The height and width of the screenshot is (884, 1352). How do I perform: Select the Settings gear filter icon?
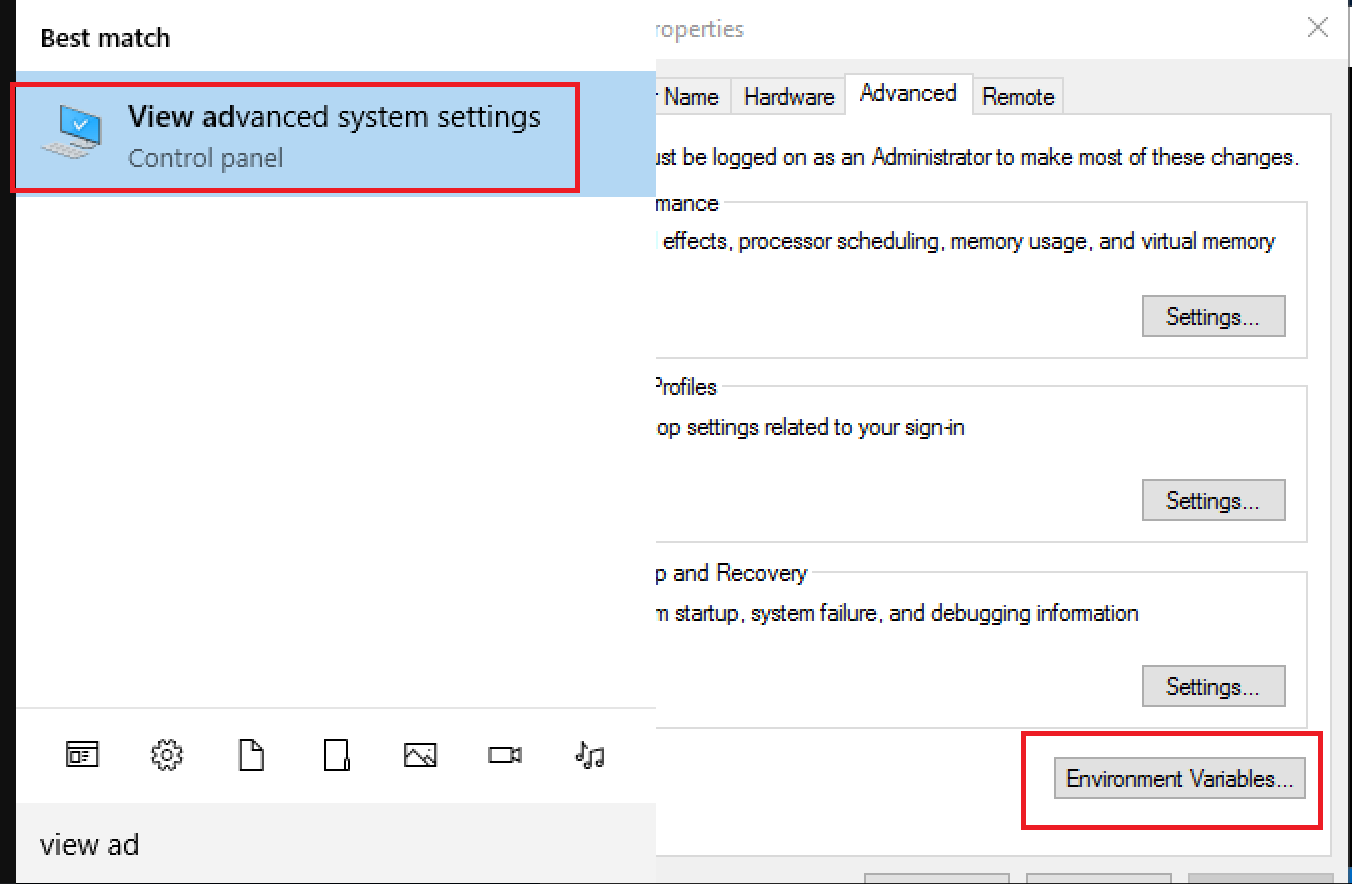coord(166,755)
